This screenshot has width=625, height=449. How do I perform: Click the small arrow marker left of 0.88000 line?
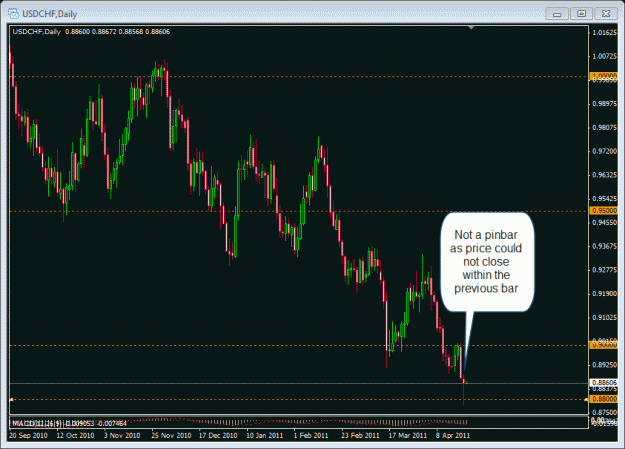pyautogui.click(x=12, y=399)
